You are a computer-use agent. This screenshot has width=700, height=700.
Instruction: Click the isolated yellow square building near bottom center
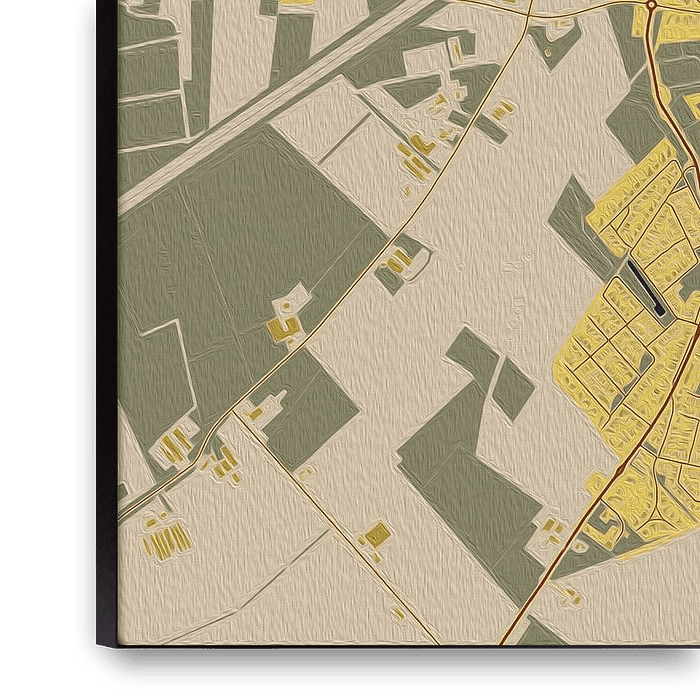coord(375,535)
